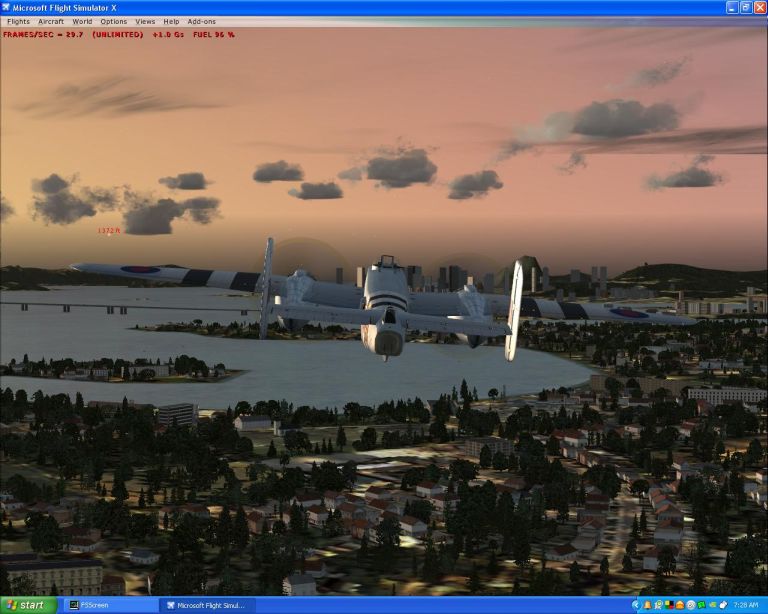
Task: Expand the World menu
Action: [82, 21]
